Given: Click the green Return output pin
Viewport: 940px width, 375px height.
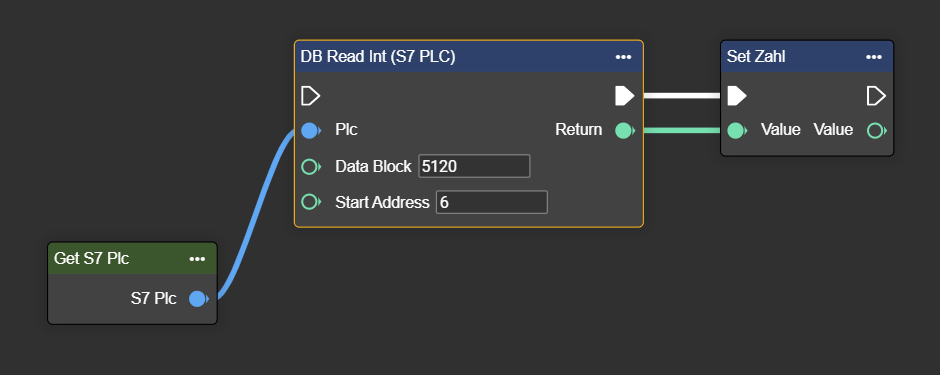Looking at the screenshot, I should click(625, 131).
